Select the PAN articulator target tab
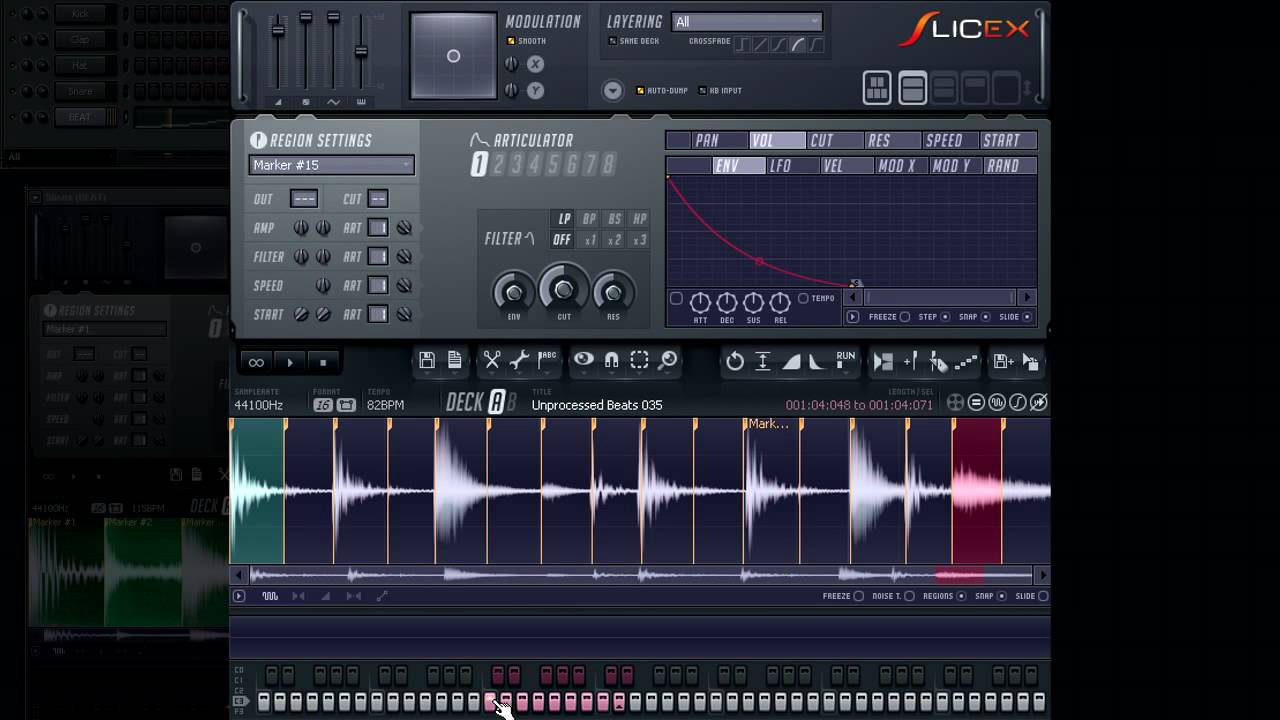The image size is (1280, 720). pyautogui.click(x=707, y=141)
